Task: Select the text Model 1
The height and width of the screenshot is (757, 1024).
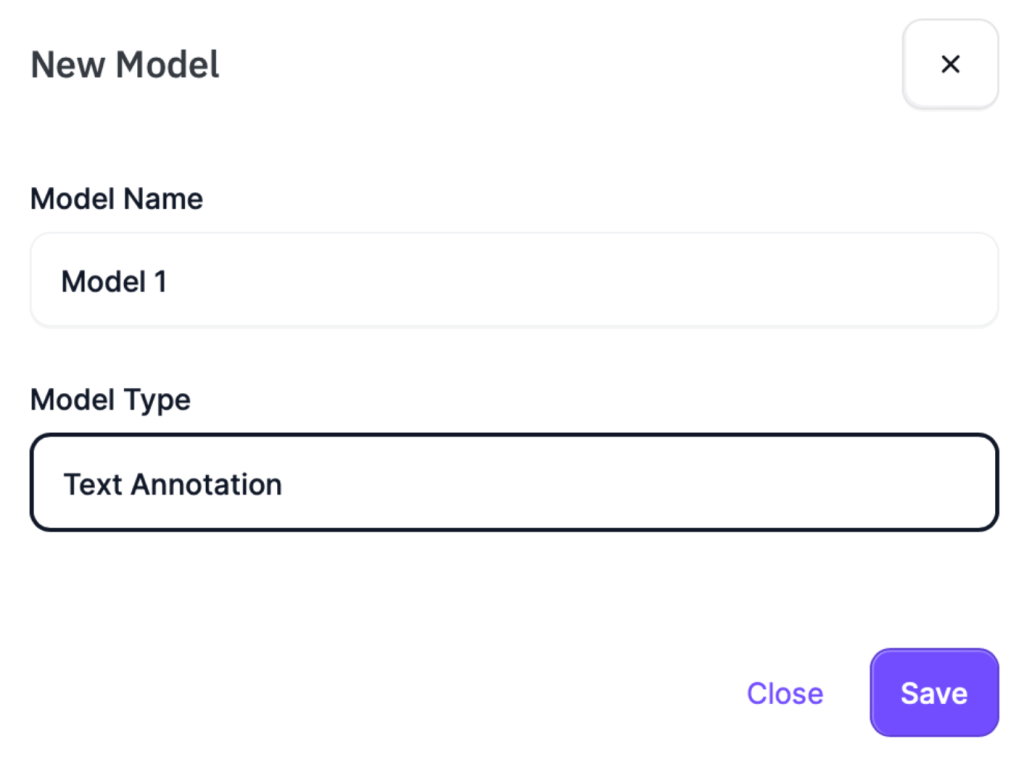Action: coord(114,281)
